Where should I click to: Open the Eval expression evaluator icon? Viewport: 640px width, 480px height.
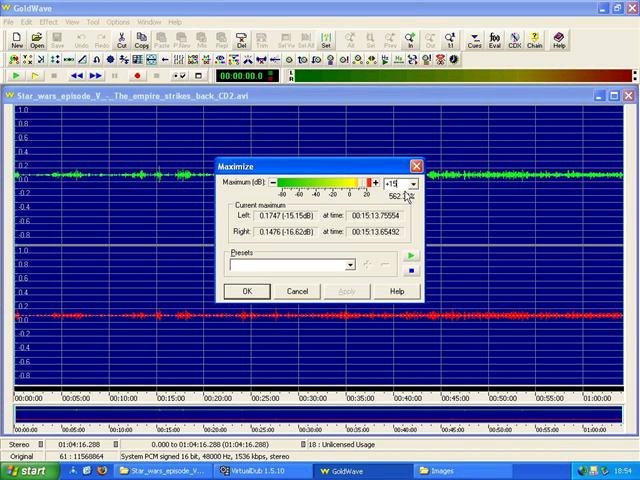(495, 40)
